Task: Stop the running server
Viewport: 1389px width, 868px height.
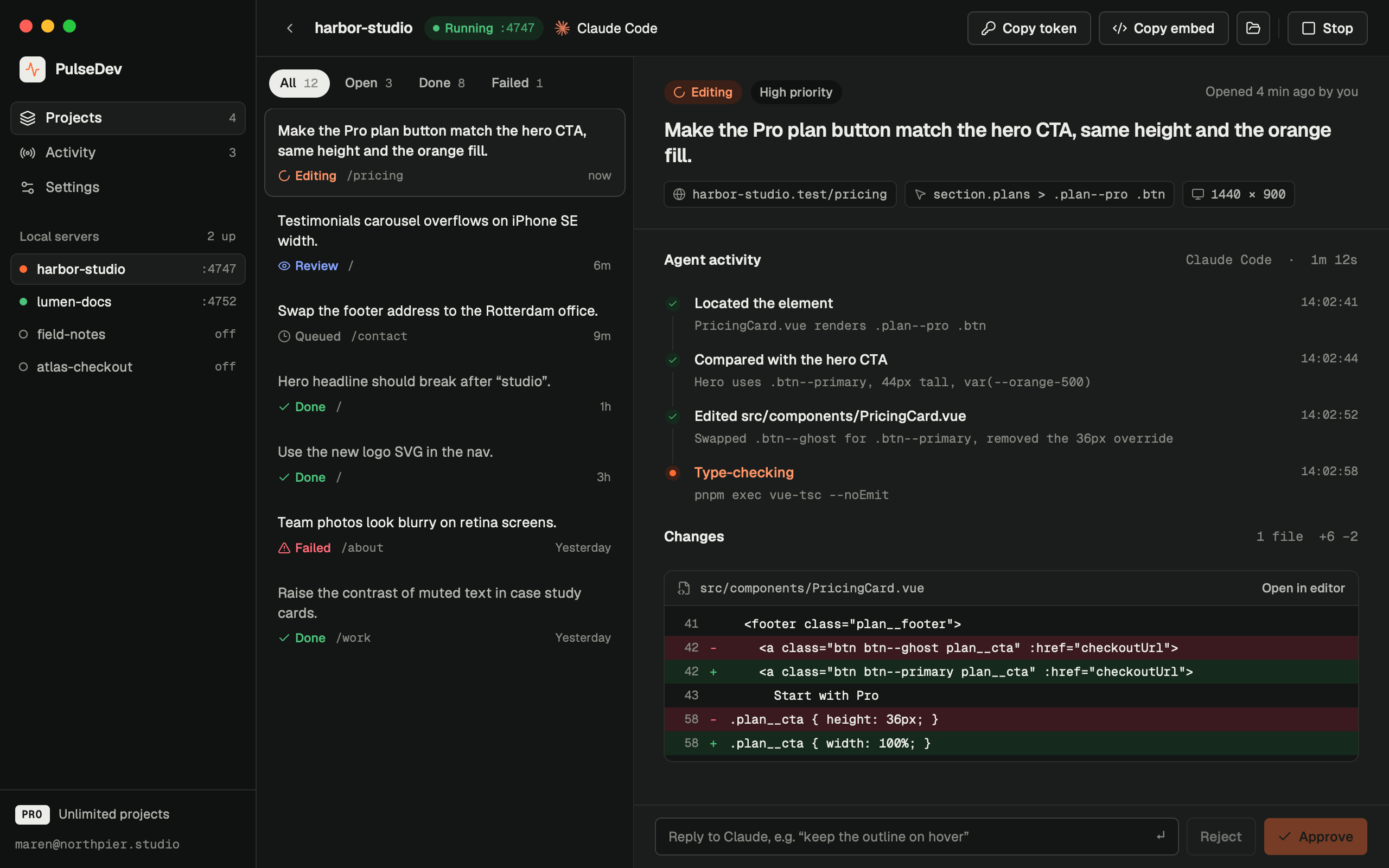Action: click(1327, 28)
